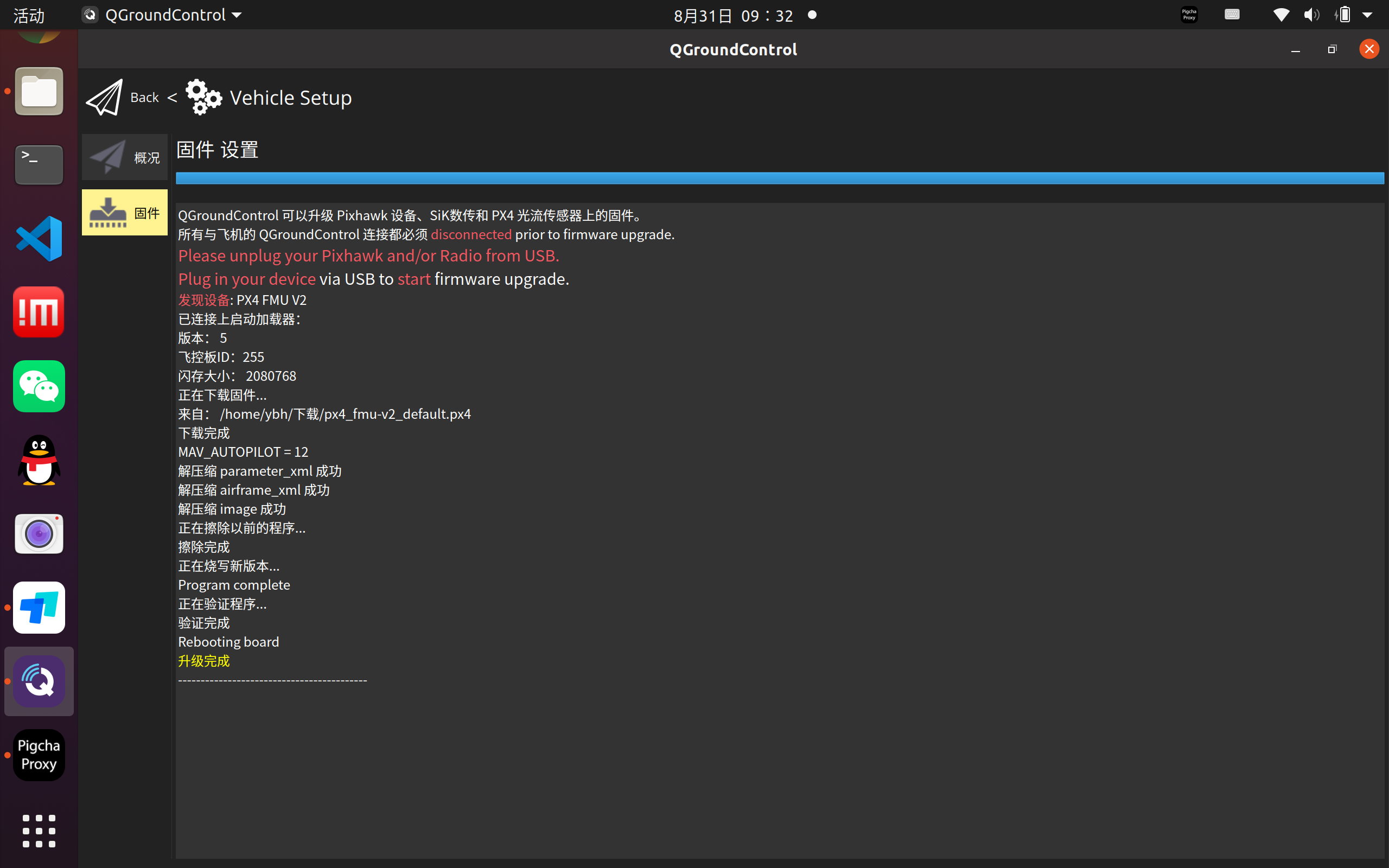The width and height of the screenshot is (1389, 868).
Task: Open QQ penguin app in dock
Action: pos(39,460)
